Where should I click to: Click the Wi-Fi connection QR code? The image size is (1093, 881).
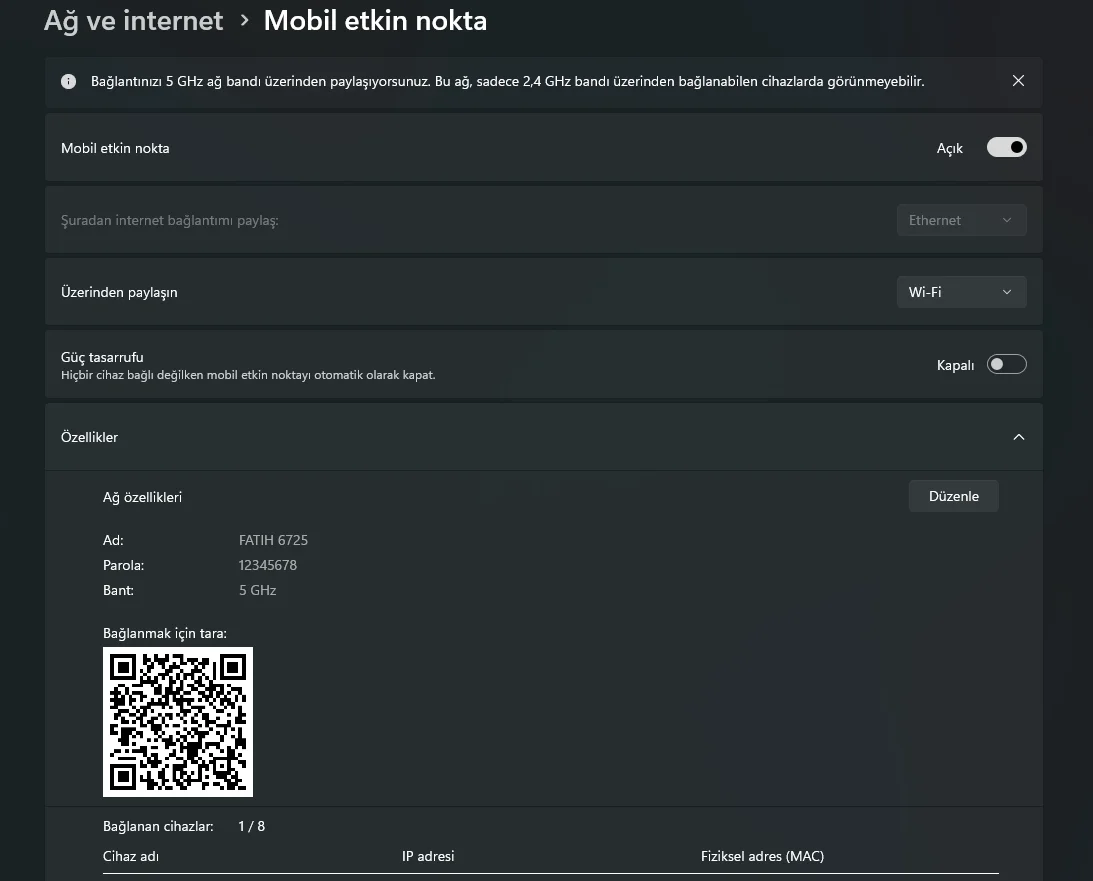[x=178, y=722]
